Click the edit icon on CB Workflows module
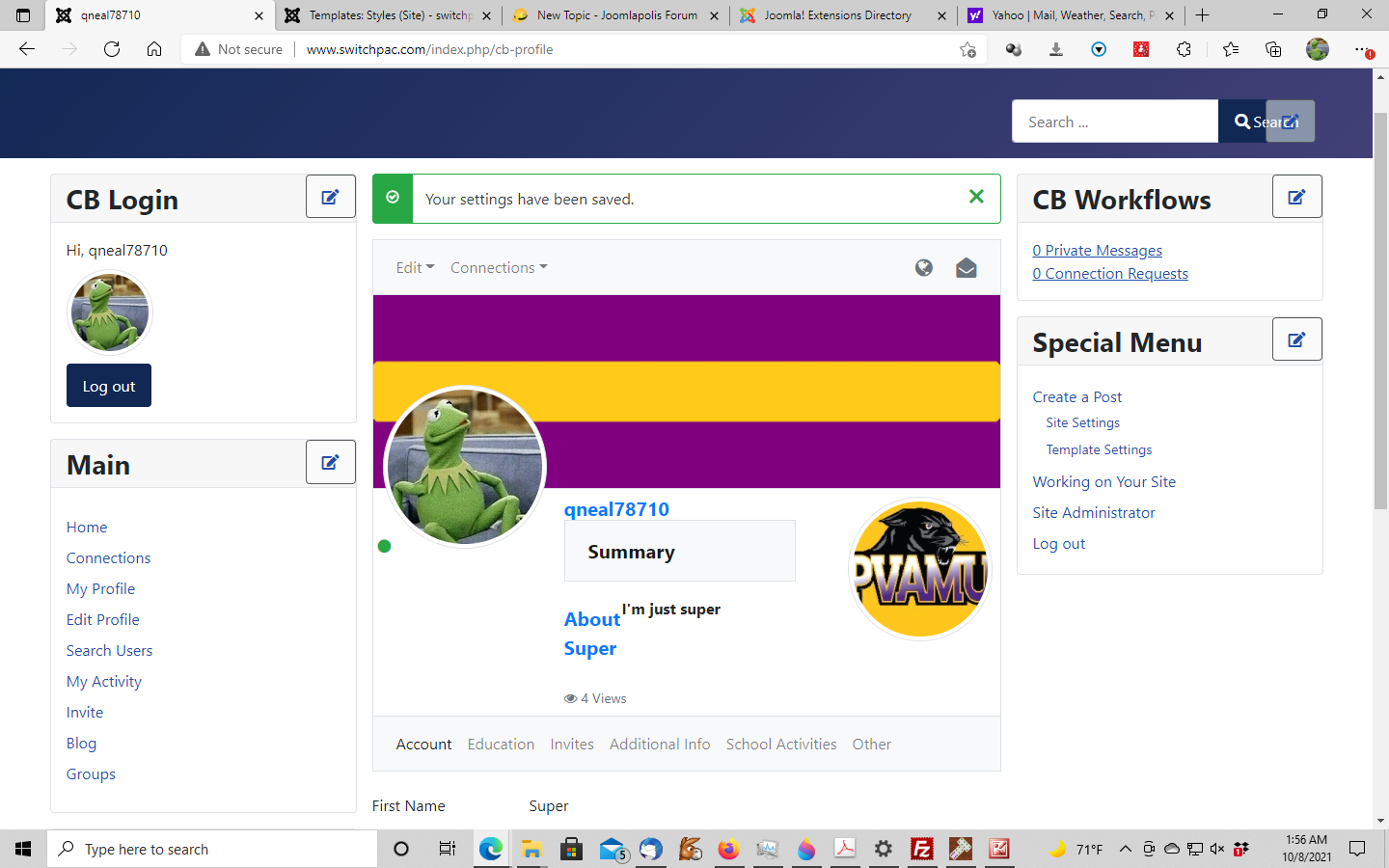1389x868 pixels. coord(1297,197)
